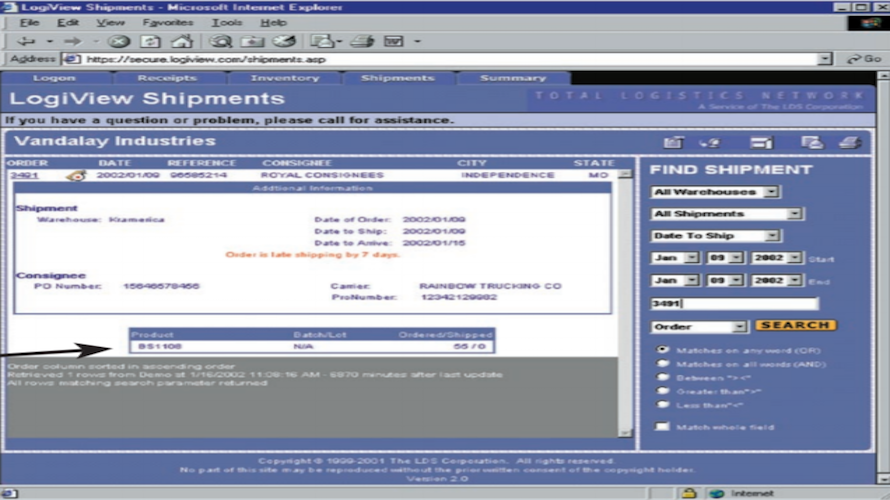Screen dimensions: 890x500
Task: Click the padlock icon in status bar
Action: point(689,493)
